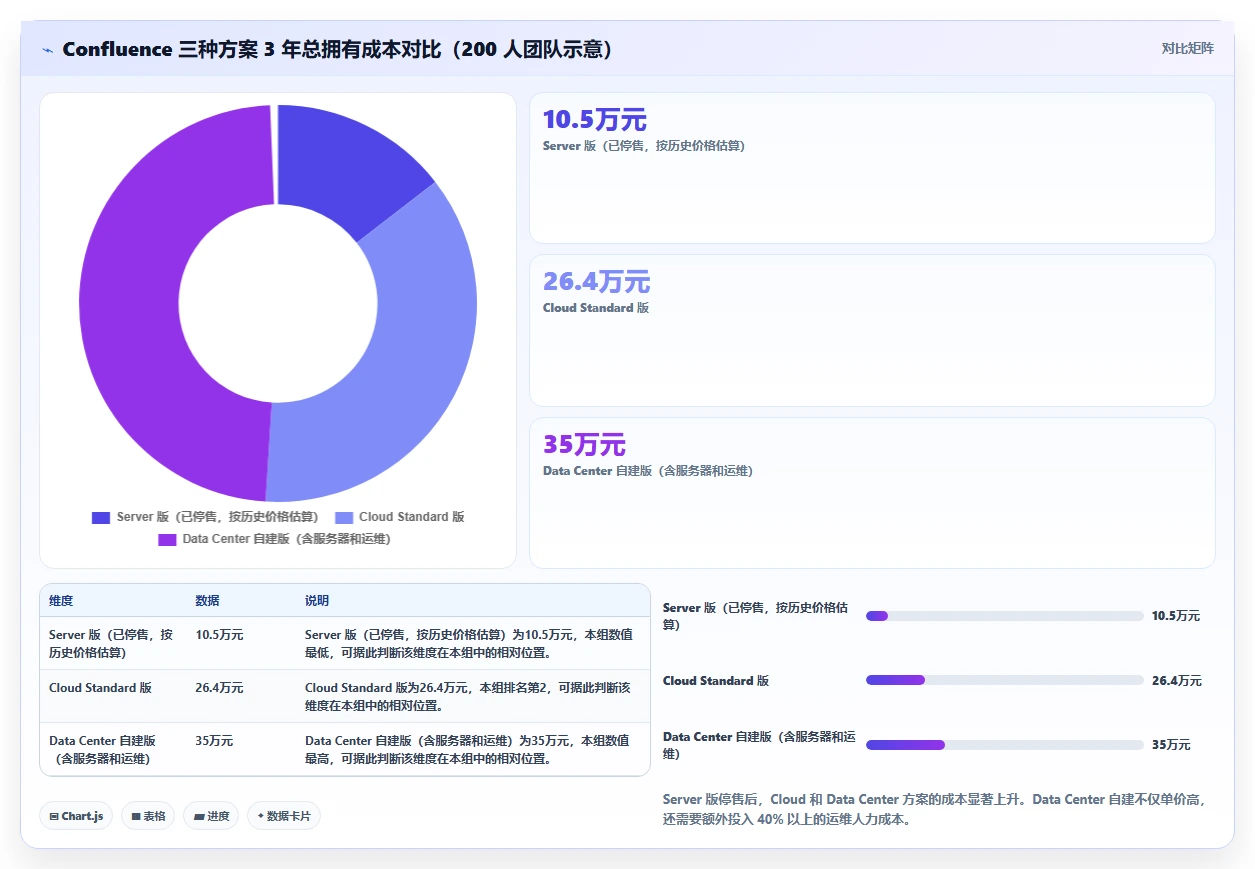This screenshot has height=869, width=1255.
Task: Click the Data Center 自建版 progress bar
Action: pyautogui.click(x=1004, y=744)
